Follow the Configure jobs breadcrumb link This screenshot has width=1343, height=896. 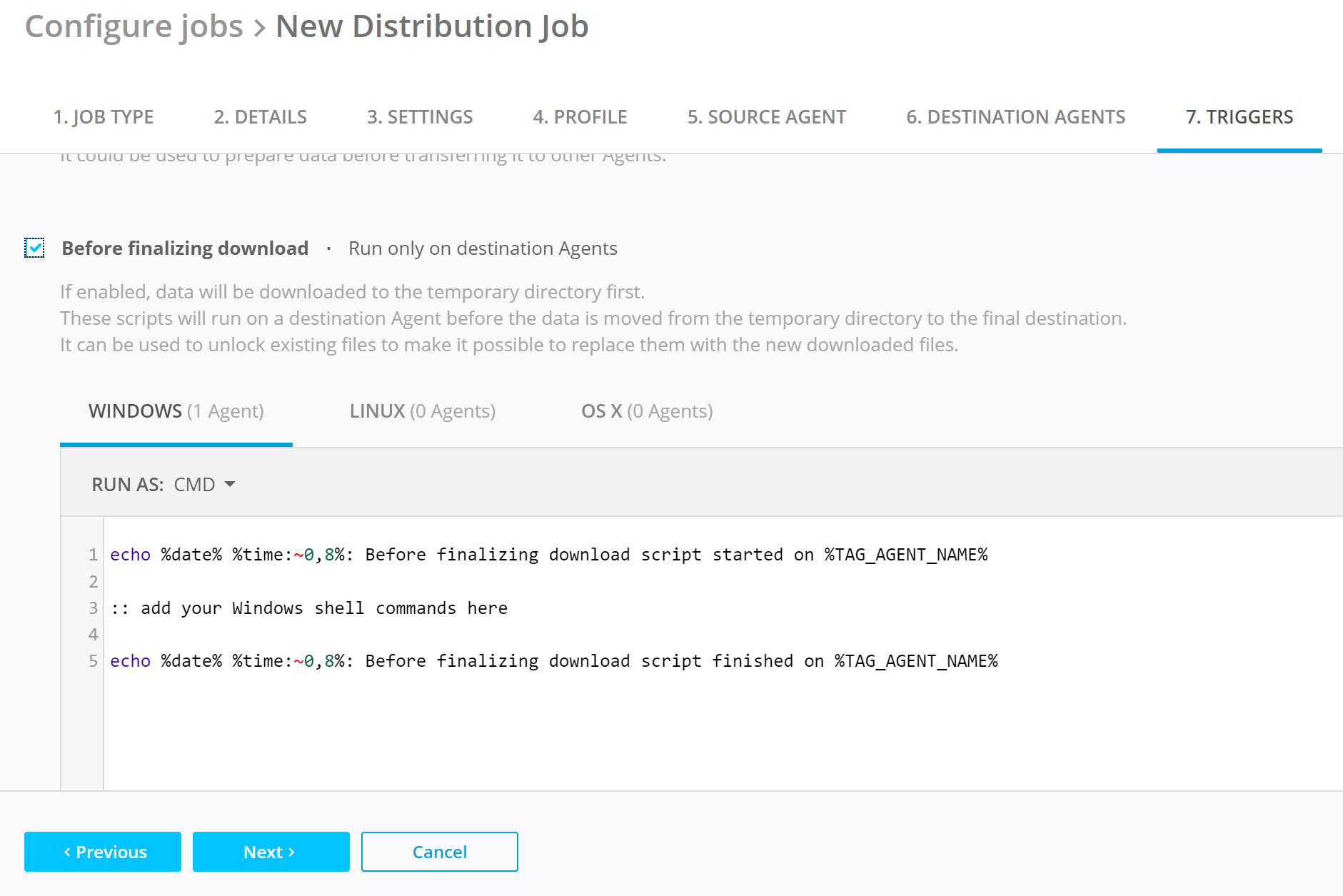[x=134, y=26]
